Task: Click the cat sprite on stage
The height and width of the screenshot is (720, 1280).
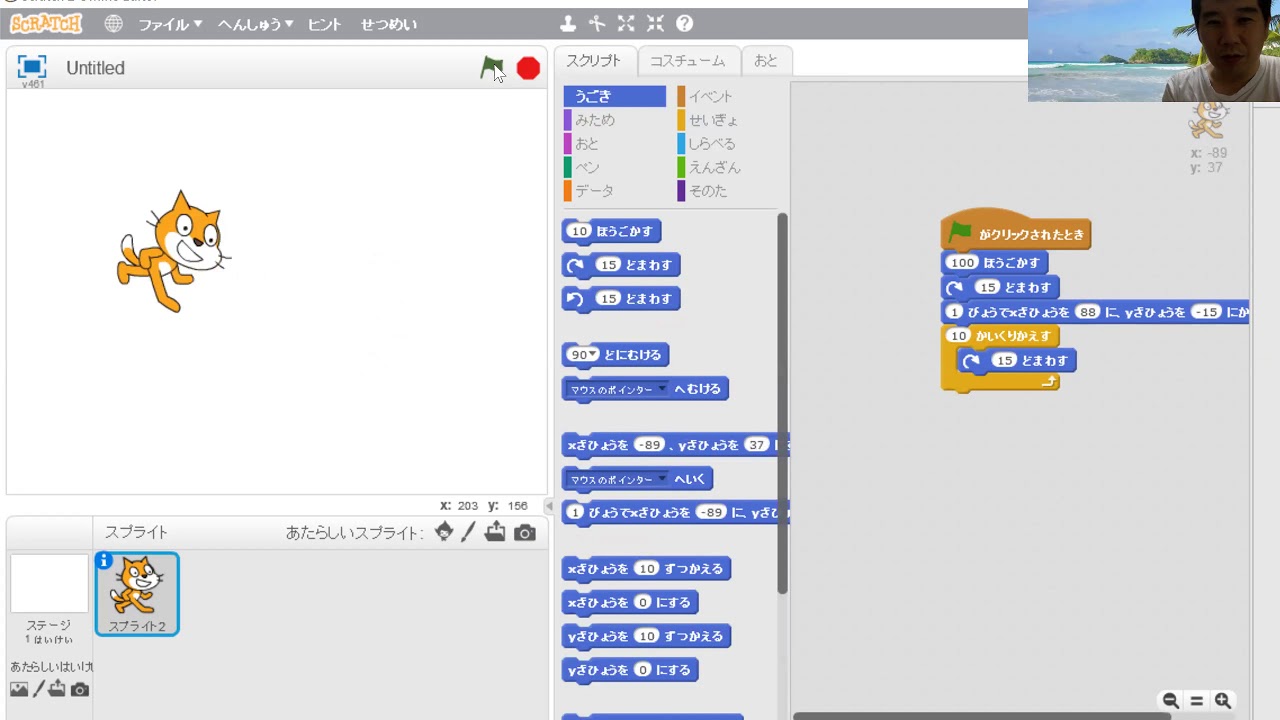Action: [x=174, y=250]
